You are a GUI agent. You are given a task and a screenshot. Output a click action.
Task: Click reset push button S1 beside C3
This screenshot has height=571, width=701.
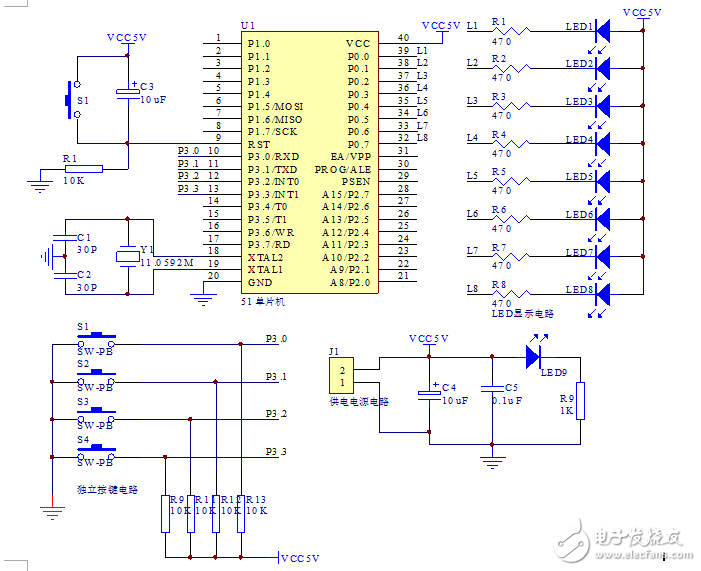click(72, 100)
